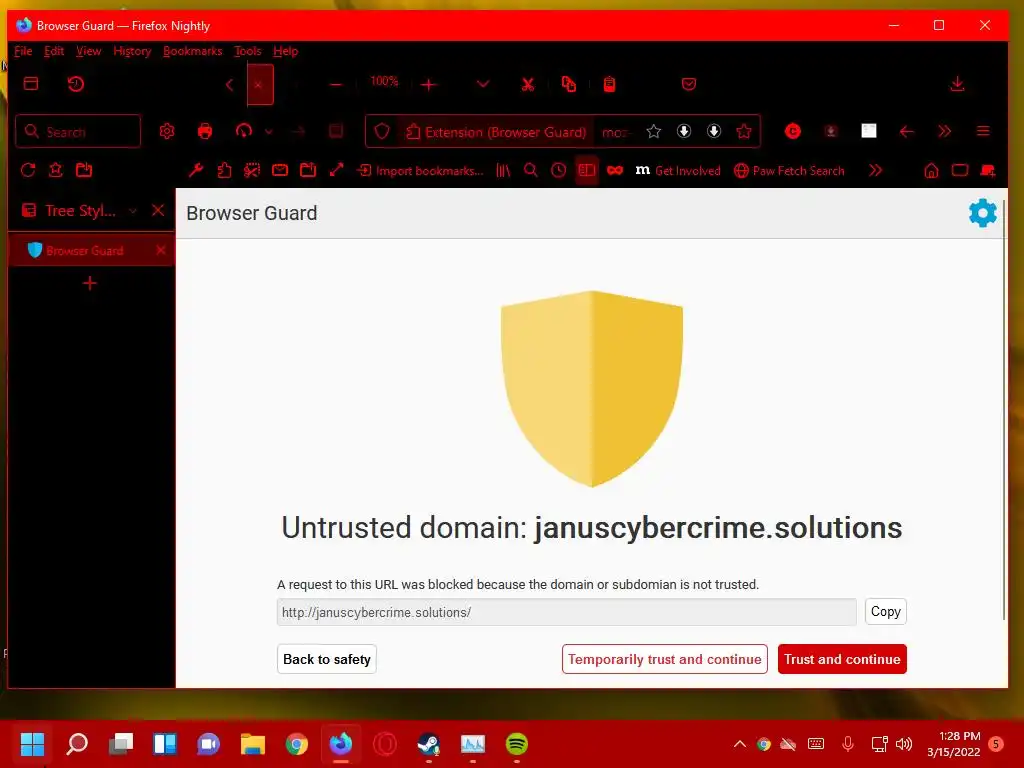
Task: Click Temporarily trust and continue
Action: click(x=664, y=659)
